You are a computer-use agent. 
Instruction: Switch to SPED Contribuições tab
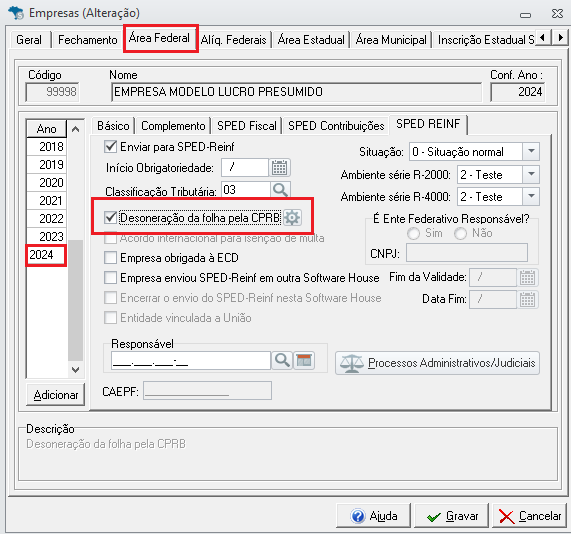336,126
